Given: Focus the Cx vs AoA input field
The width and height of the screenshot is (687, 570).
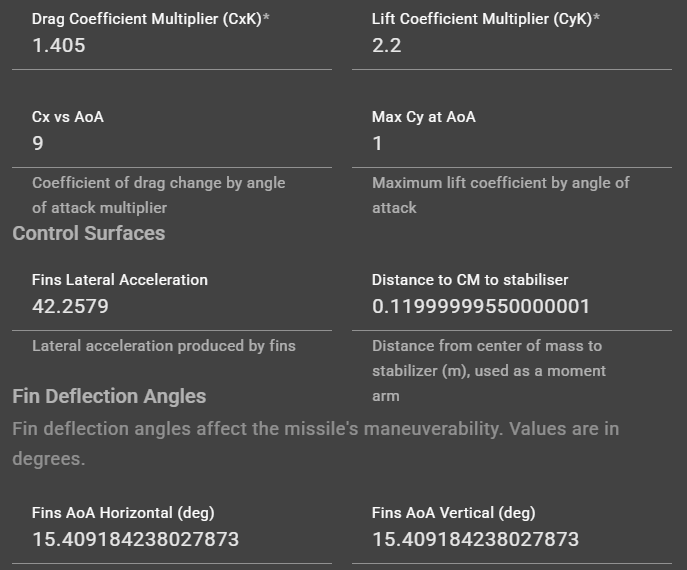Looking at the screenshot, I should coord(170,143).
